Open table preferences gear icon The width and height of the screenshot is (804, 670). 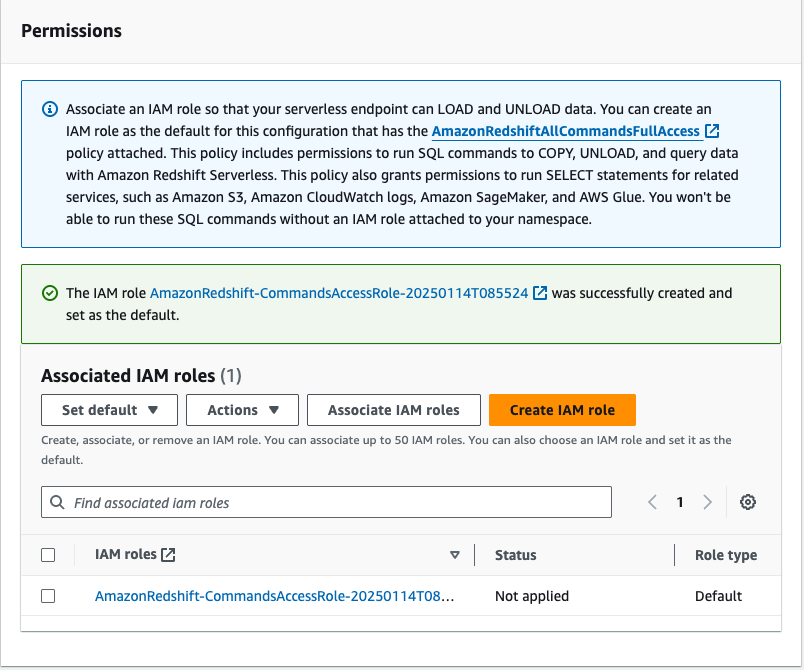(x=747, y=502)
